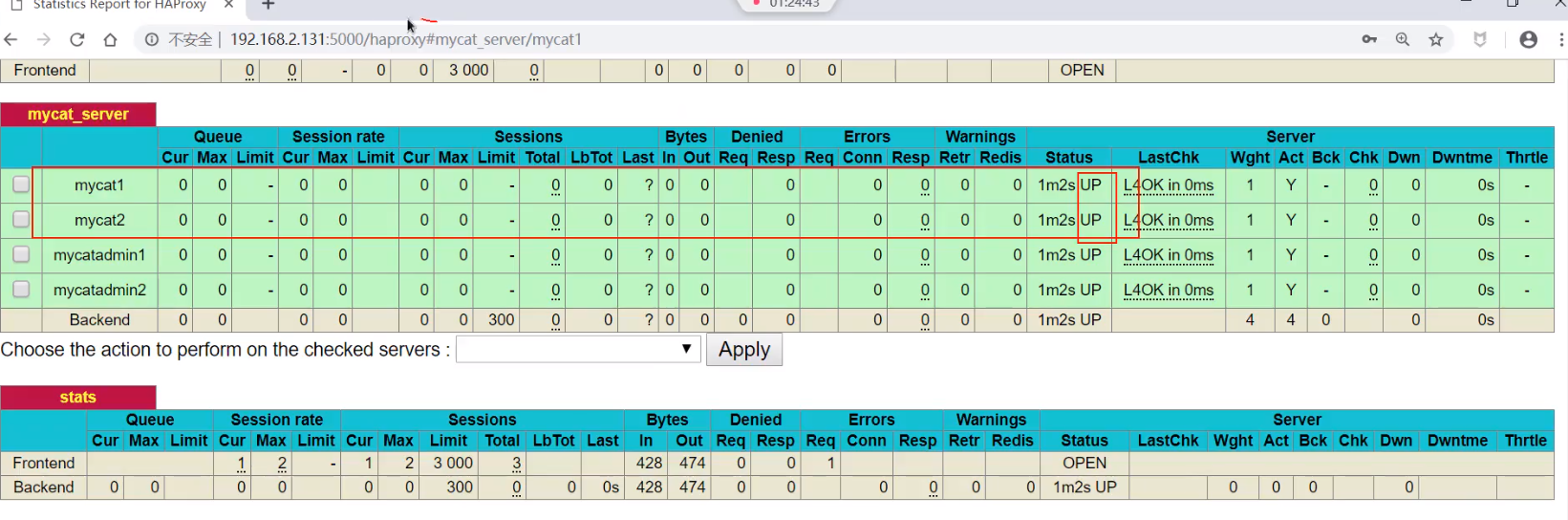The width and height of the screenshot is (1568, 520).
Task: Click the mycatadmin1 server name
Action: coord(99,254)
